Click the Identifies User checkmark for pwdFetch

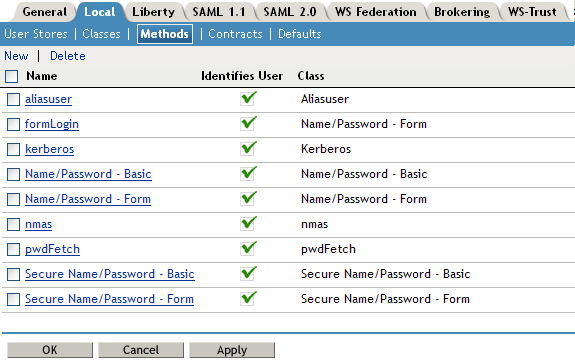pyautogui.click(x=249, y=248)
